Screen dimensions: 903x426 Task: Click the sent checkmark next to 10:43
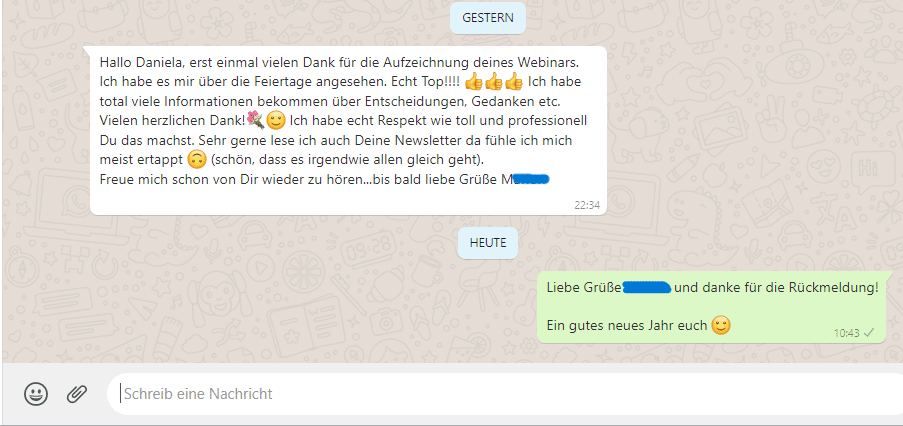tap(869, 333)
